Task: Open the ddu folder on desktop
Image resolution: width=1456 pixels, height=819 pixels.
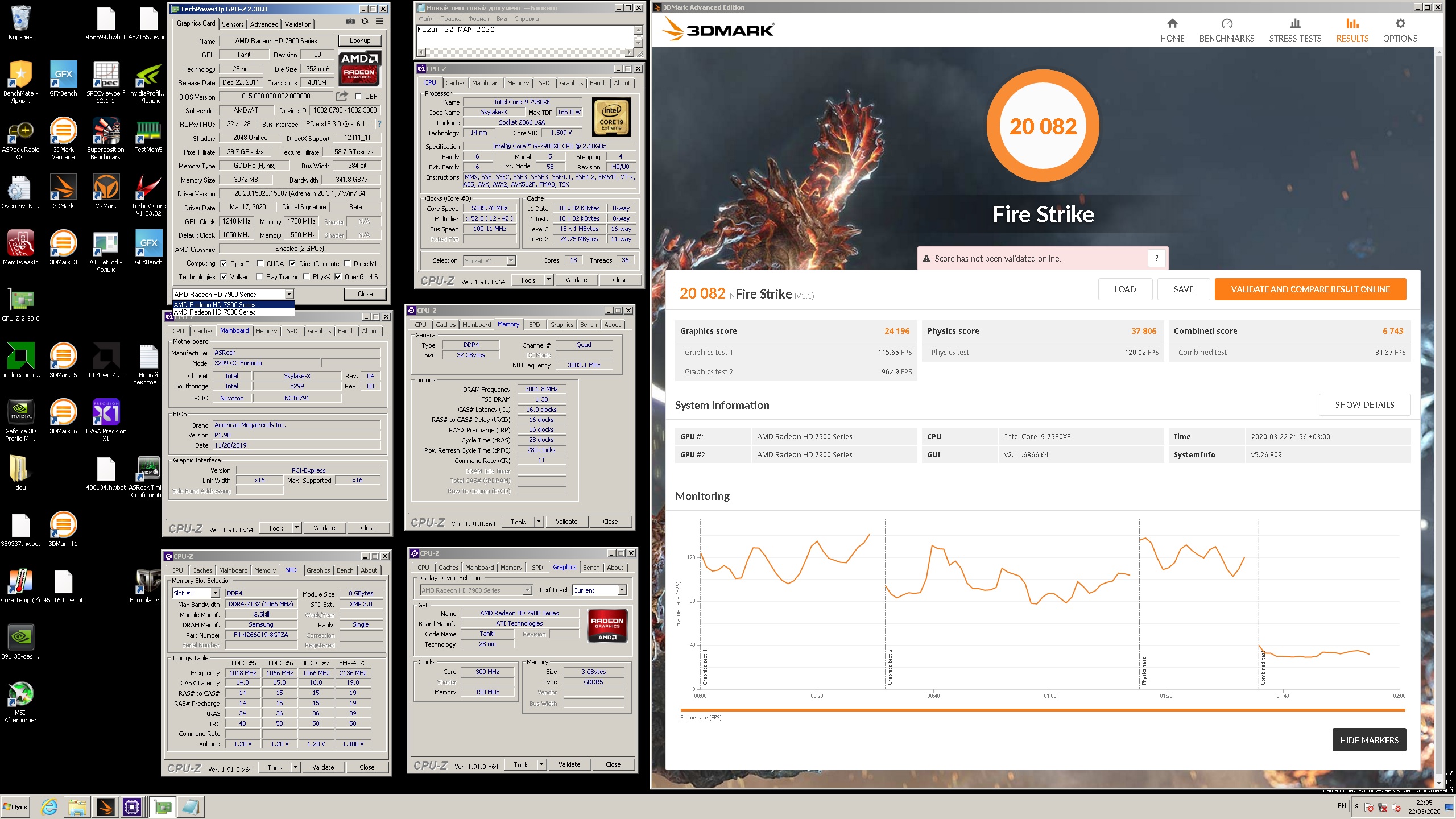Action: (x=20, y=473)
